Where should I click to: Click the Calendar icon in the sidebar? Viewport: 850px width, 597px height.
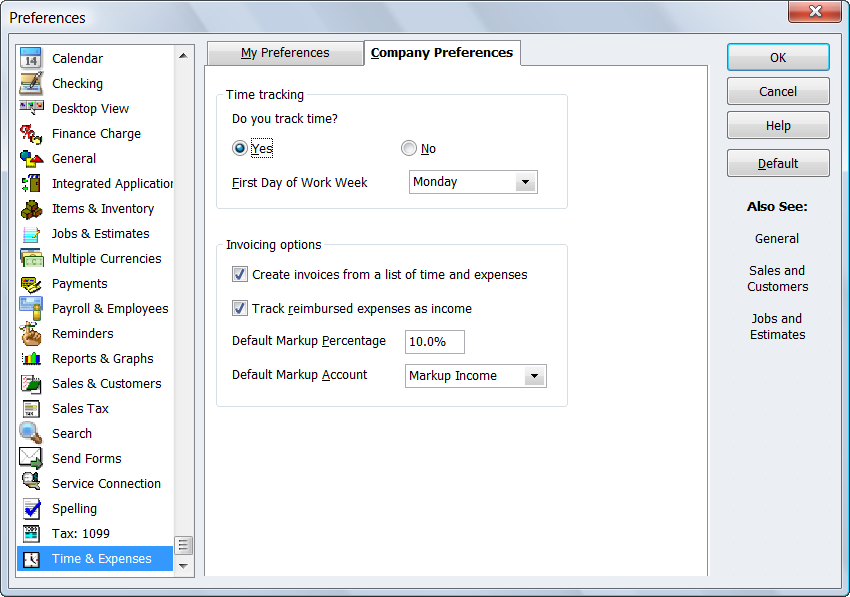pos(31,58)
